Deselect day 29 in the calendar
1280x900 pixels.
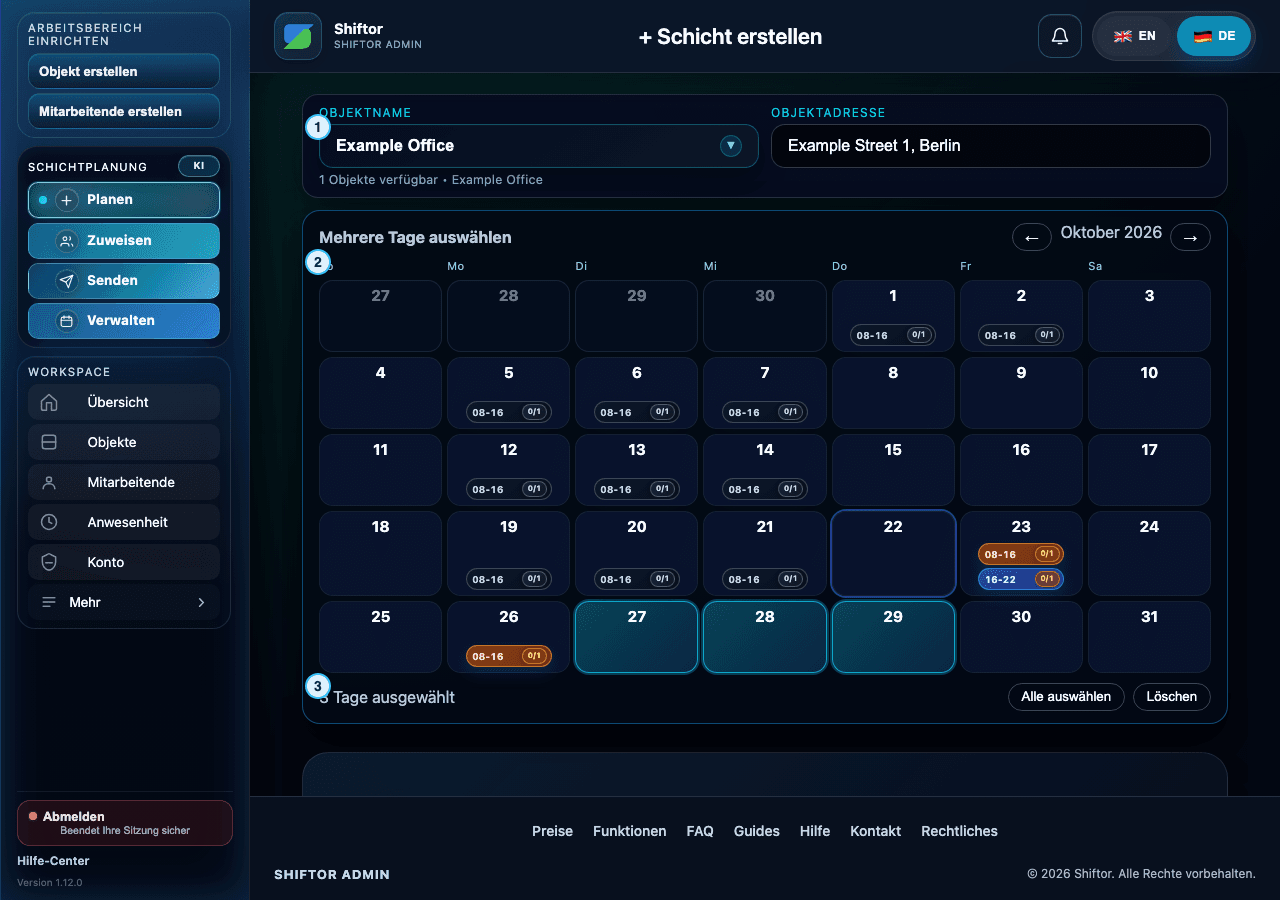(893, 637)
